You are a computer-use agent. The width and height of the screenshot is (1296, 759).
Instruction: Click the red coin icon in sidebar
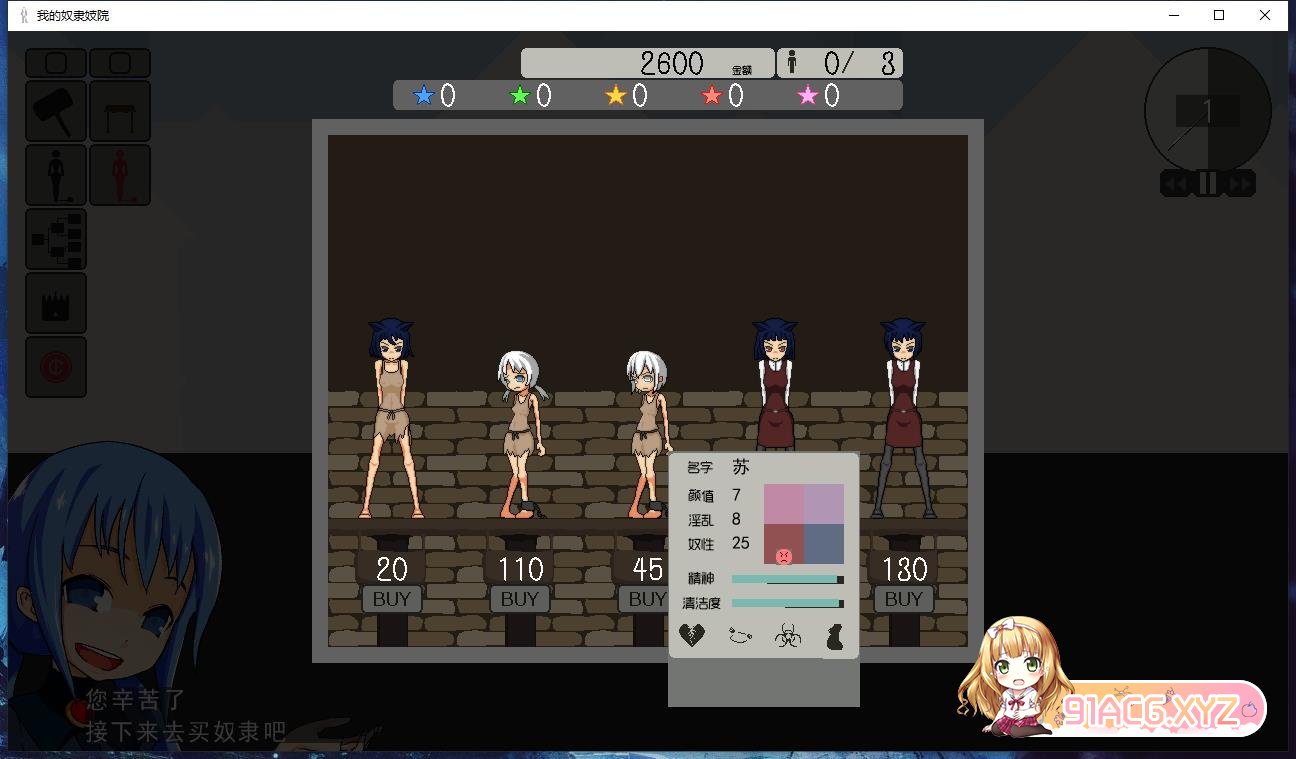point(56,367)
